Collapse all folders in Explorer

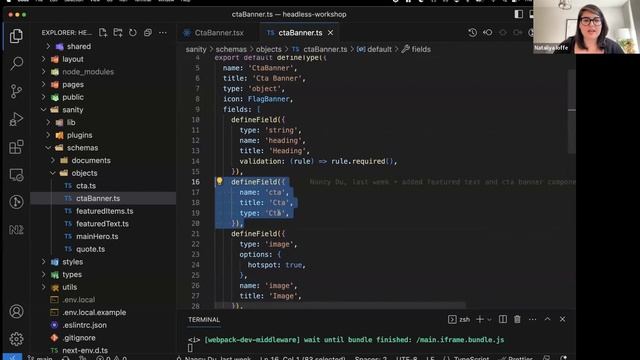(x=148, y=32)
